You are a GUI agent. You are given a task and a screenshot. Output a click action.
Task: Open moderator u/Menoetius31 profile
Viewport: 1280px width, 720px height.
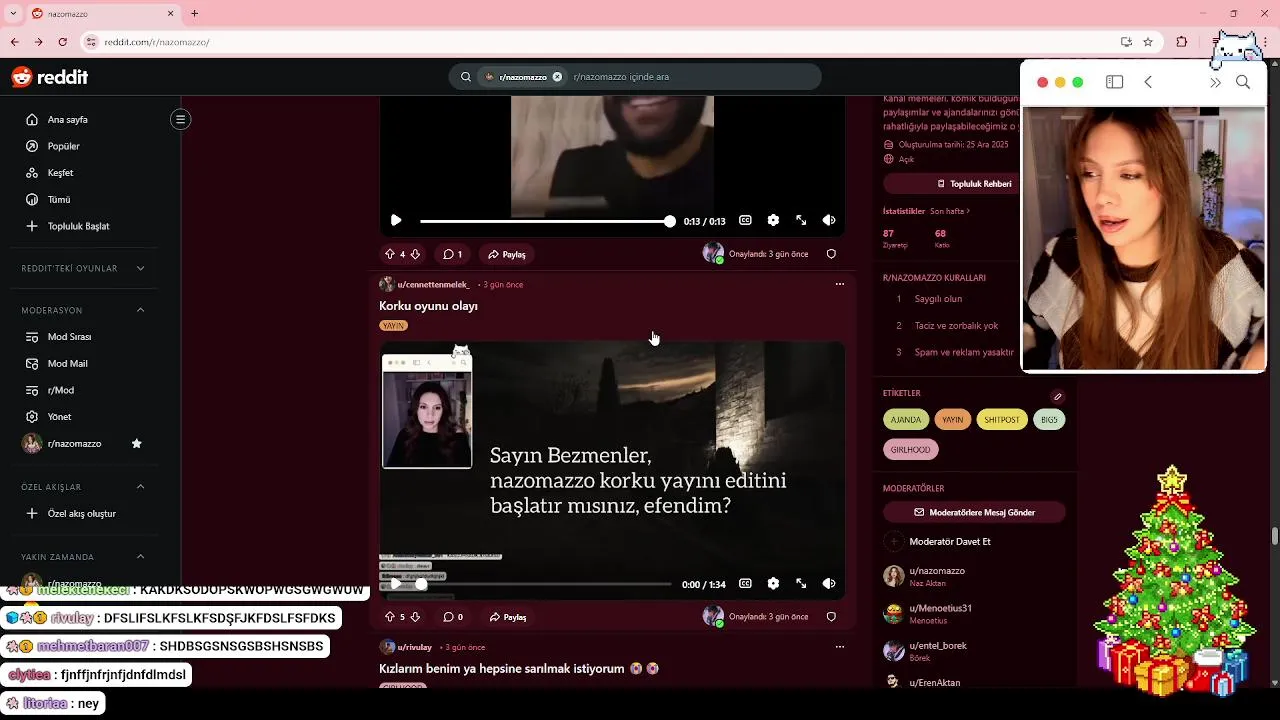[940, 608]
